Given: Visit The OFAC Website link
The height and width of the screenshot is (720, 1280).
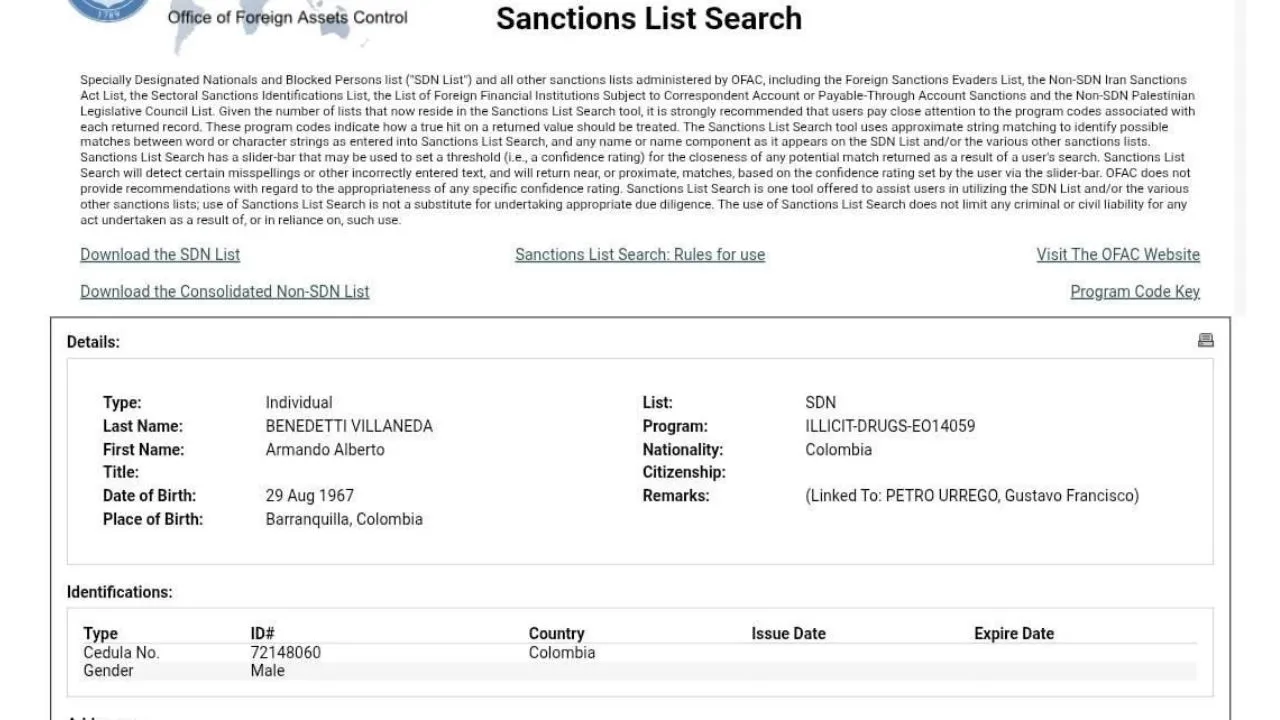Looking at the screenshot, I should tap(1118, 255).
